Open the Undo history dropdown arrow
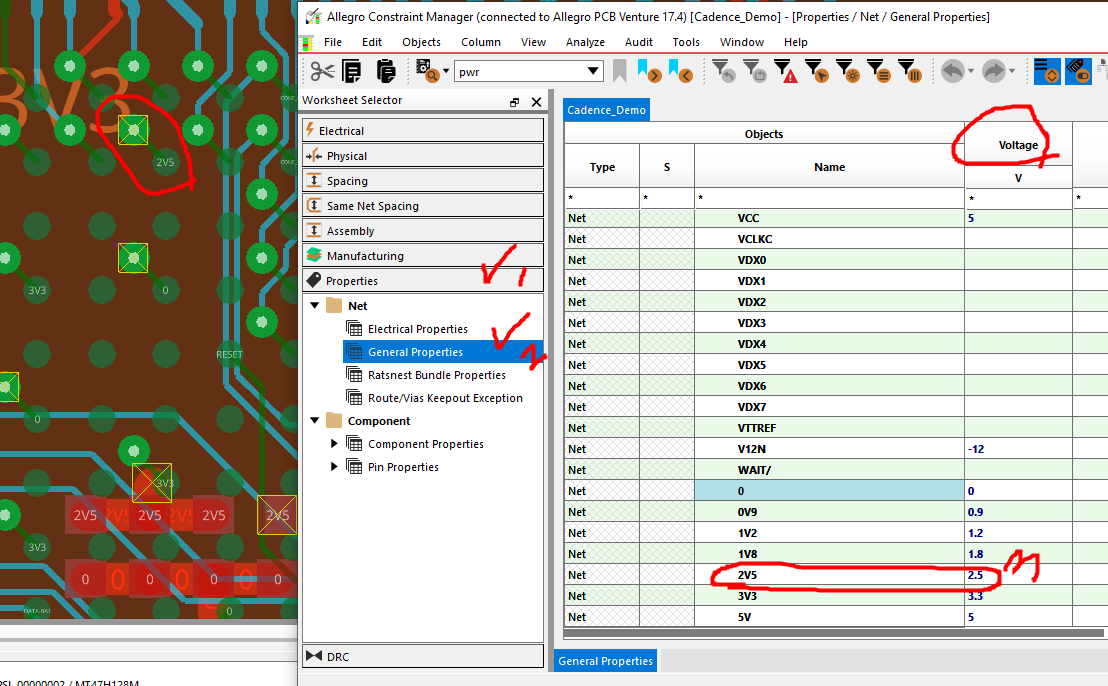Viewport: 1108px width, 686px height. click(x=971, y=71)
